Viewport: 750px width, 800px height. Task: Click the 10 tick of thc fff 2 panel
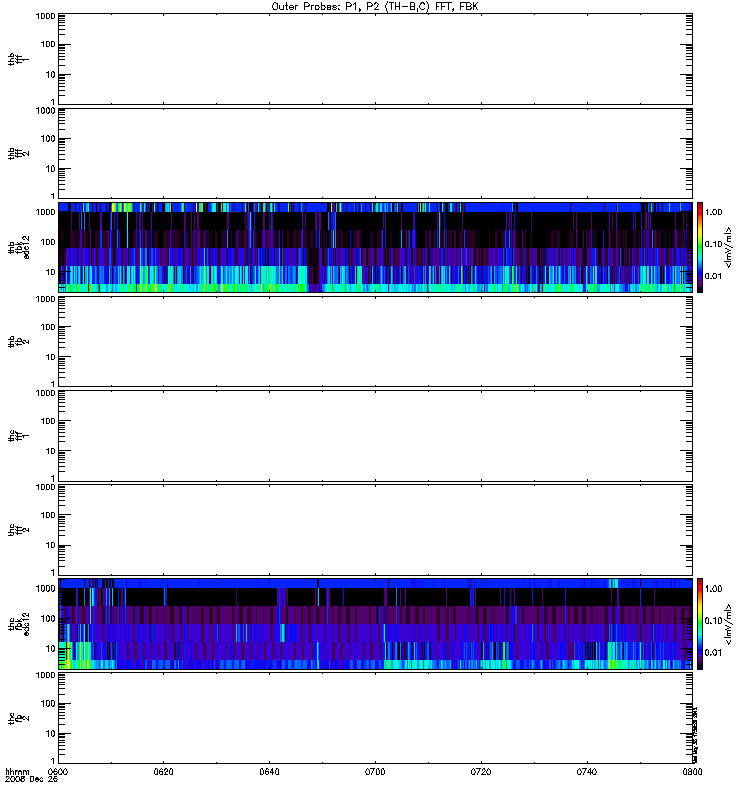[x=51, y=545]
